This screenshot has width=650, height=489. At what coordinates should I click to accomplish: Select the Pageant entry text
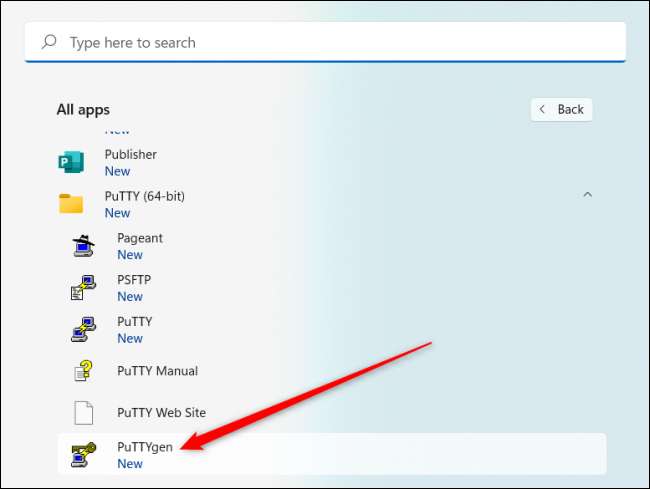pyautogui.click(x=140, y=238)
